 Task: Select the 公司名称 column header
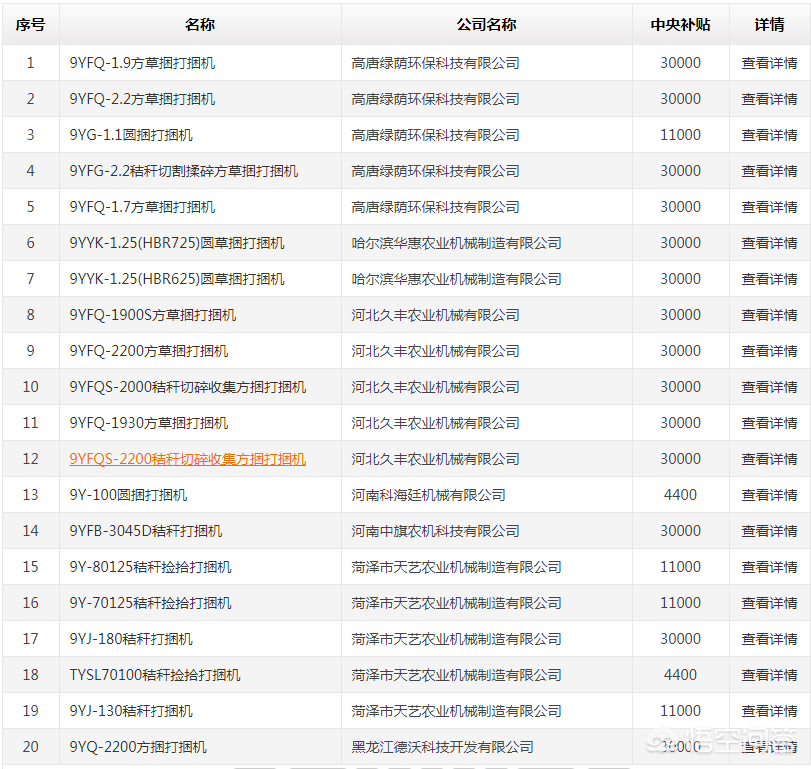486,24
